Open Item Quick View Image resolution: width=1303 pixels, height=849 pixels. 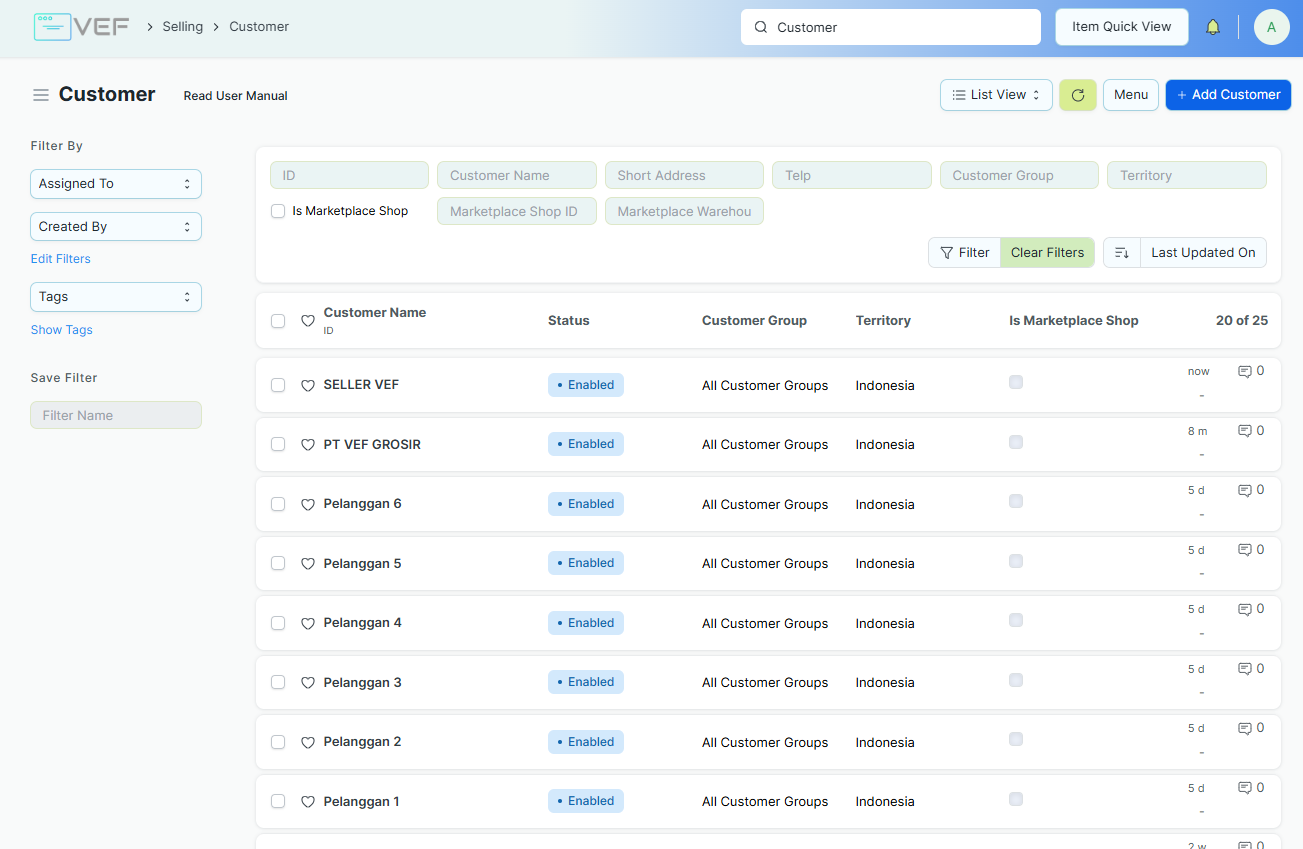click(1122, 27)
